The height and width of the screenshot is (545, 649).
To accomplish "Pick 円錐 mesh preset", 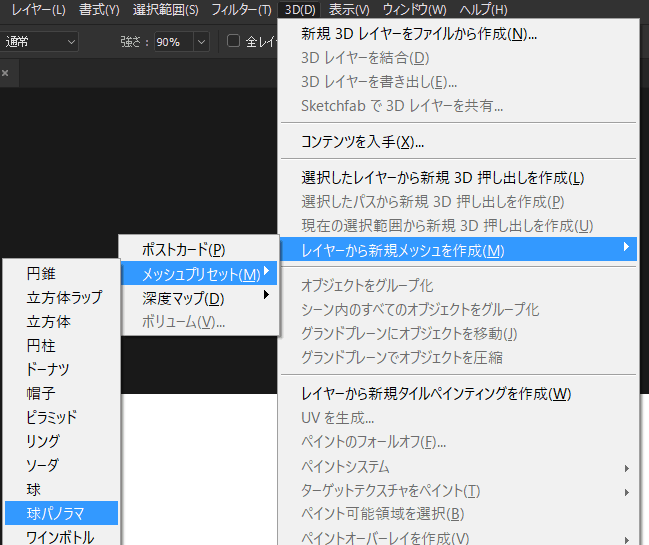I will click(x=61, y=274).
